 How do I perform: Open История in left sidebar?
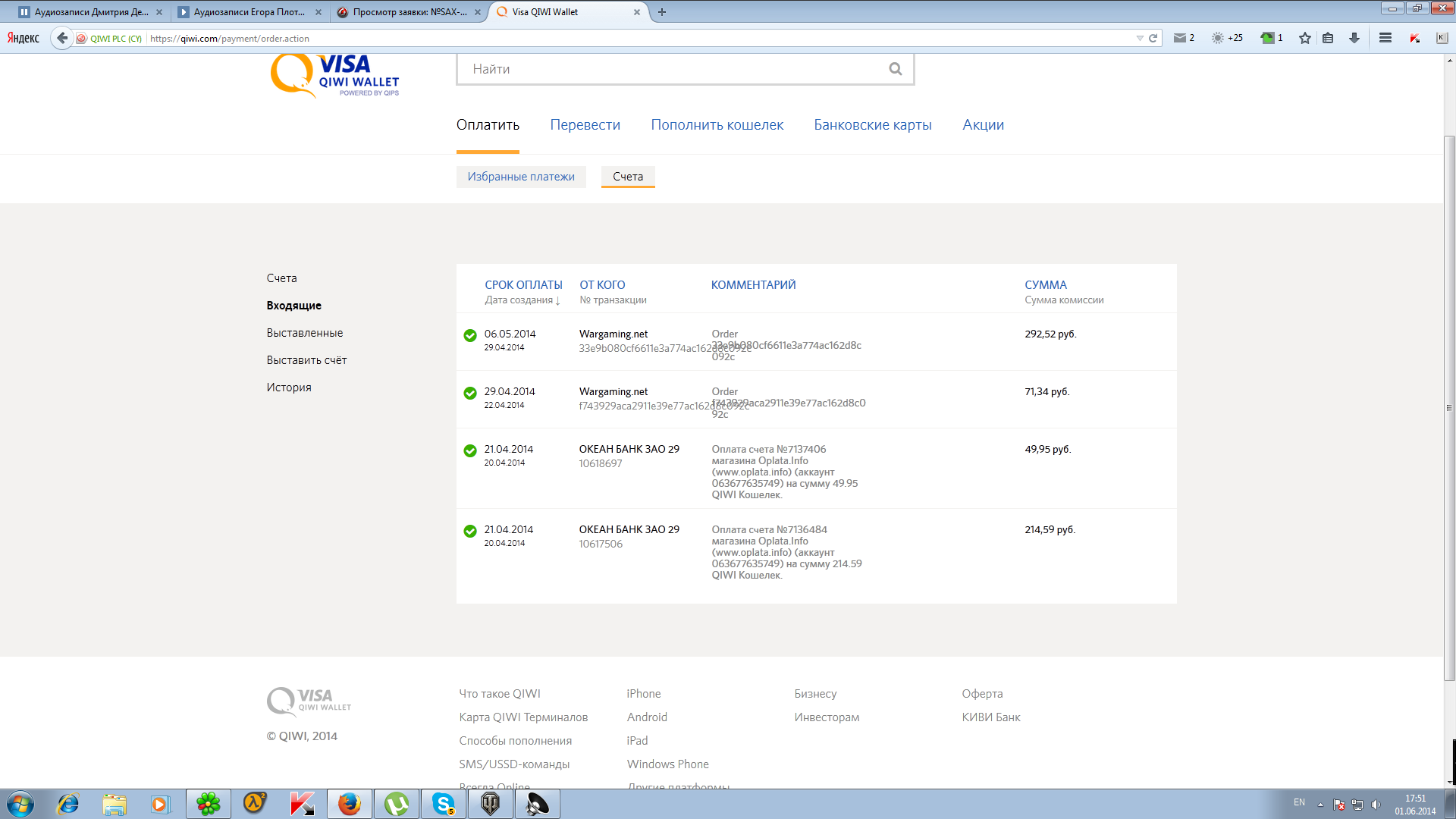tap(289, 388)
